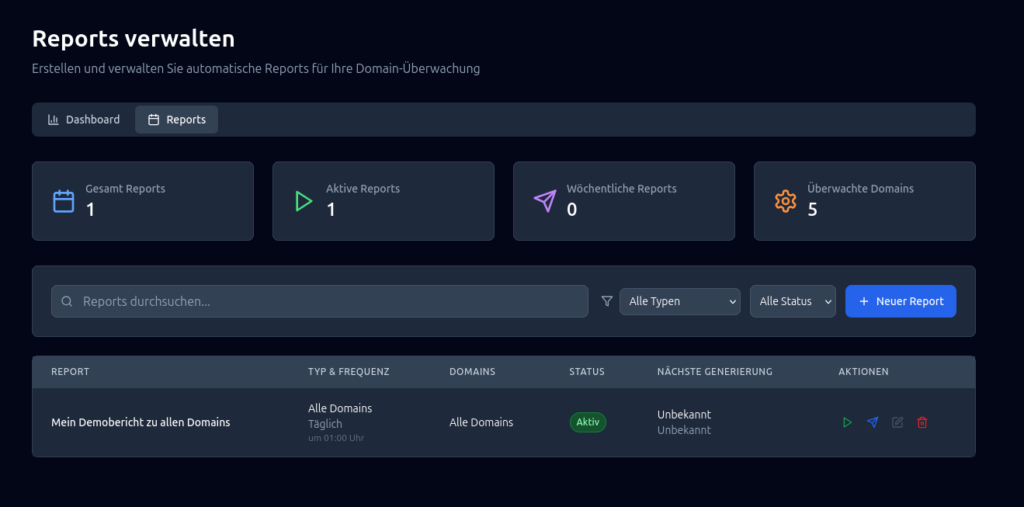This screenshot has width=1024, height=507.
Task: Delete the report with the red trash icon
Action: click(922, 423)
